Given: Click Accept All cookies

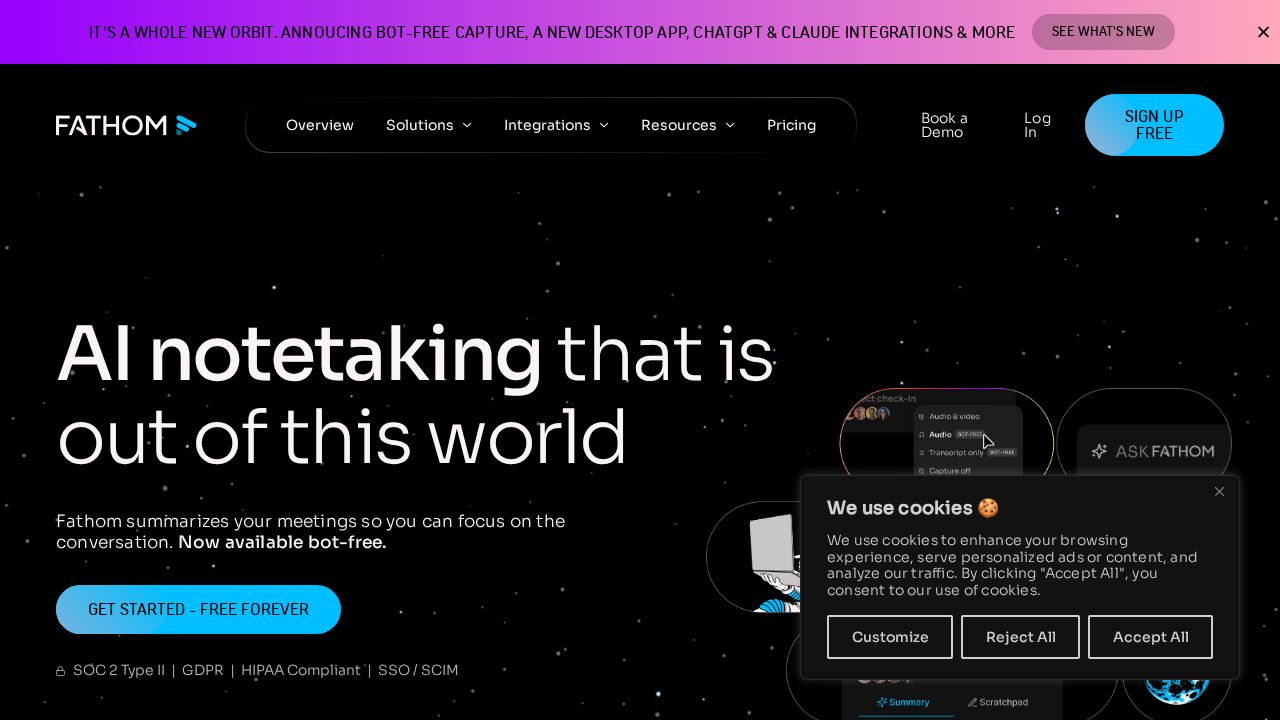Looking at the screenshot, I should click(x=1150, y=637).
